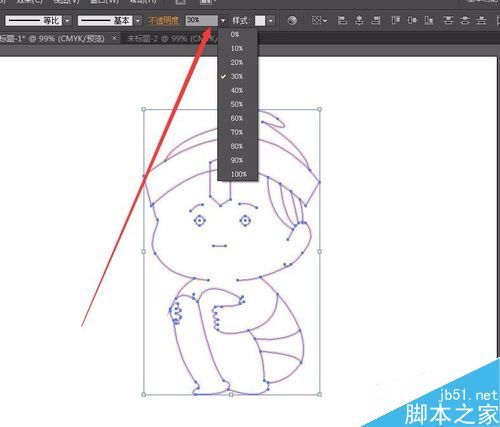Choose 40% in the opacity list
The height and width of the screenshot is (427, 500).
pos(238,90)
